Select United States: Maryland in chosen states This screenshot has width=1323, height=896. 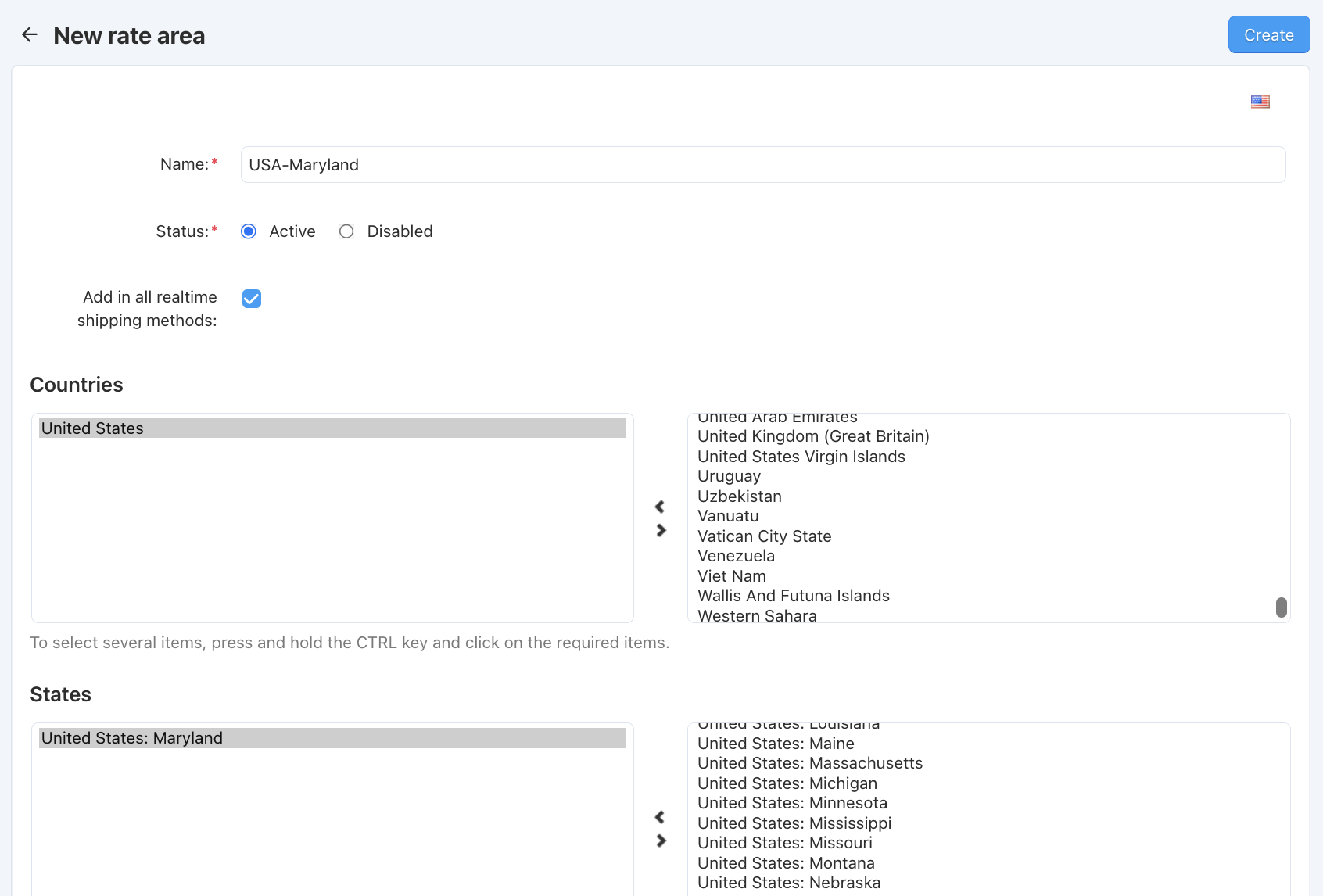coord(332,738)
